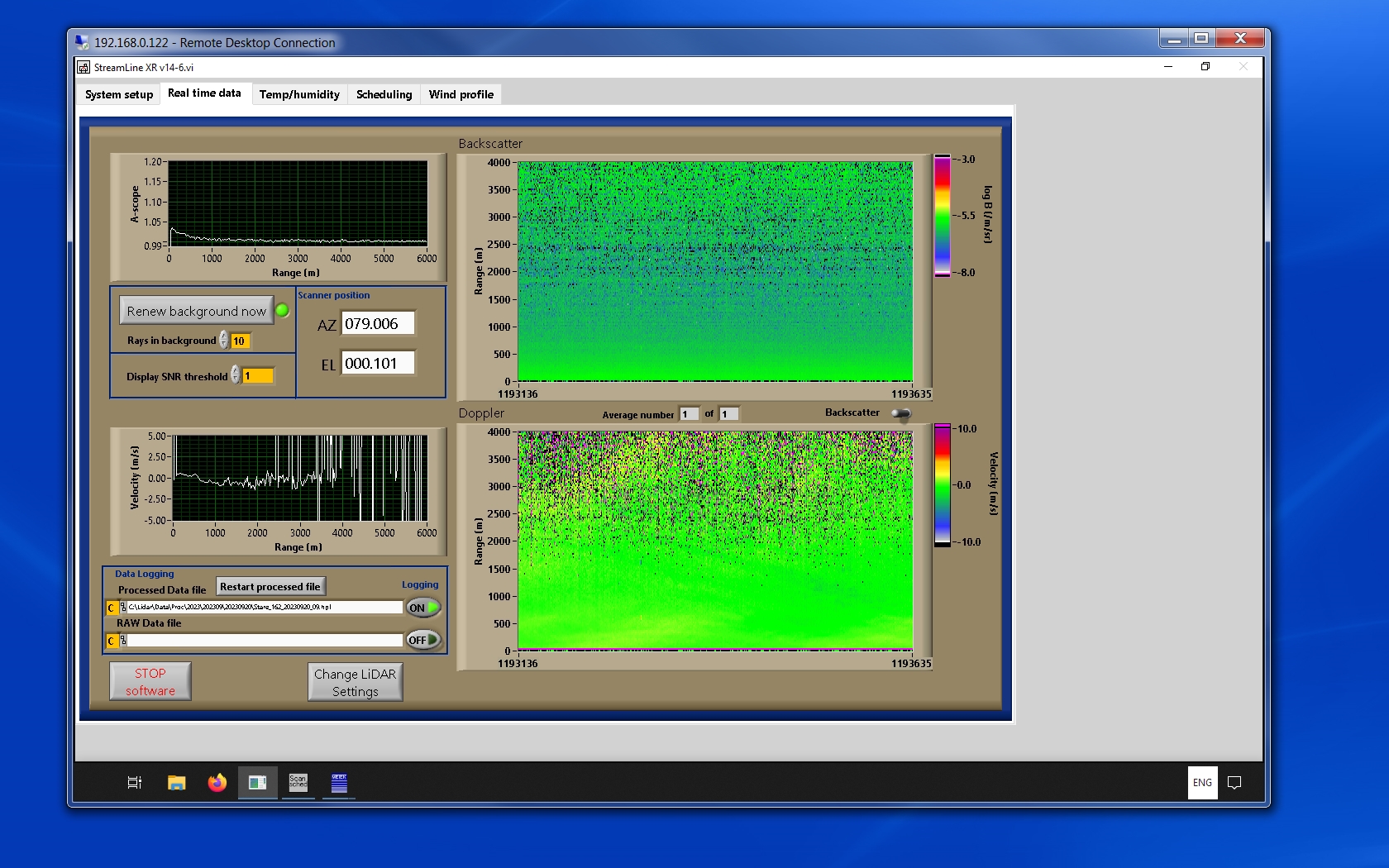1389x868 pixels.
Task: Turn off processed data logging ON switch
Action: pos(422,608)
